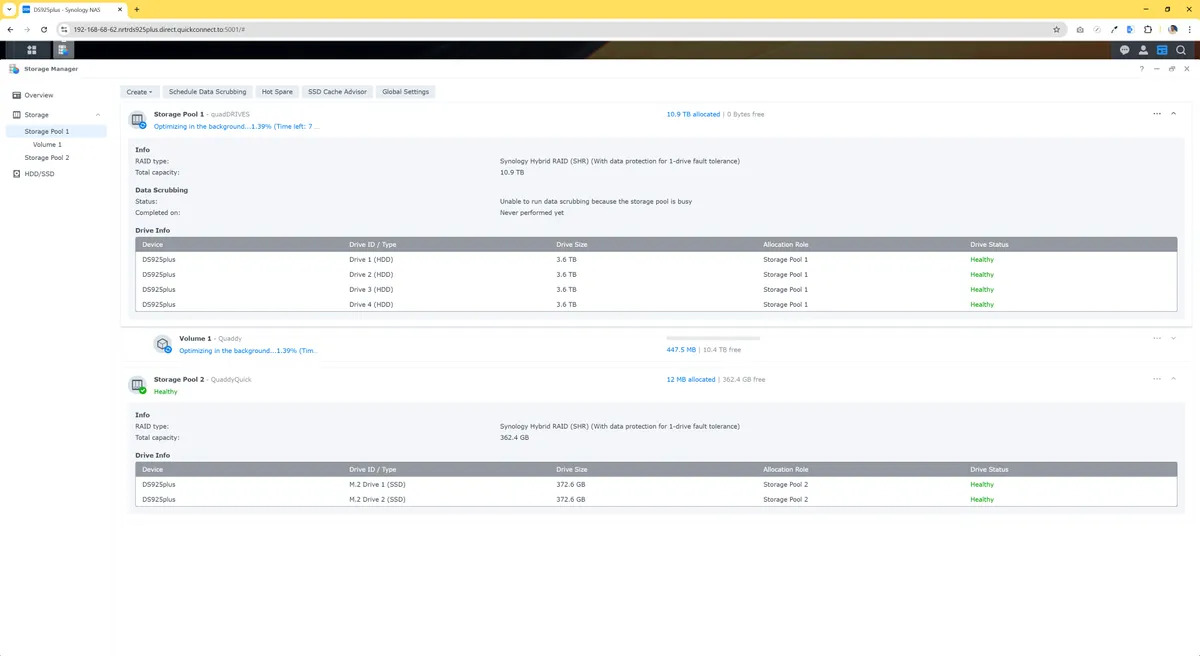Click the Storage Manager help question mark
Viewport: 1200px width, 656px height.
coord(1141,68)
